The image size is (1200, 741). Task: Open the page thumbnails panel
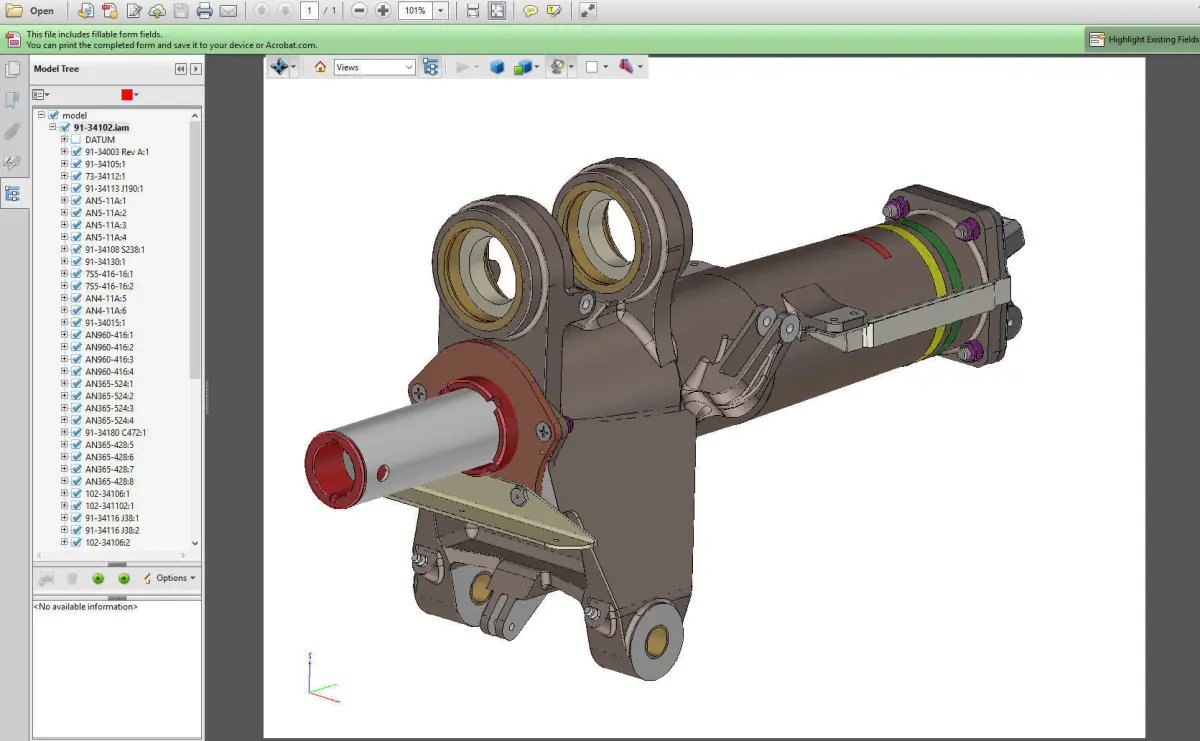(x=12, y=69)
